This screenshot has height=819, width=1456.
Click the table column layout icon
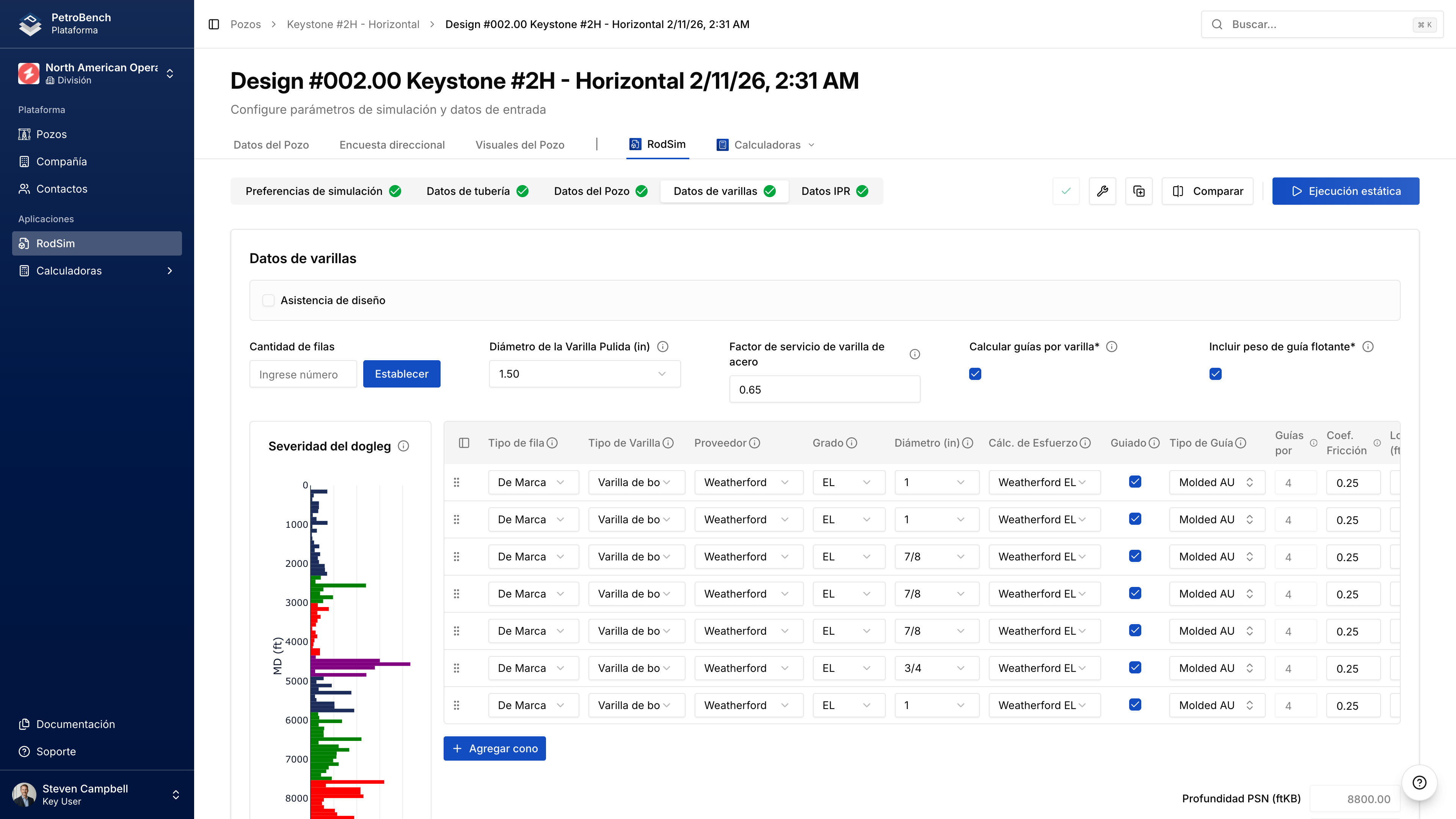[464, 442]
